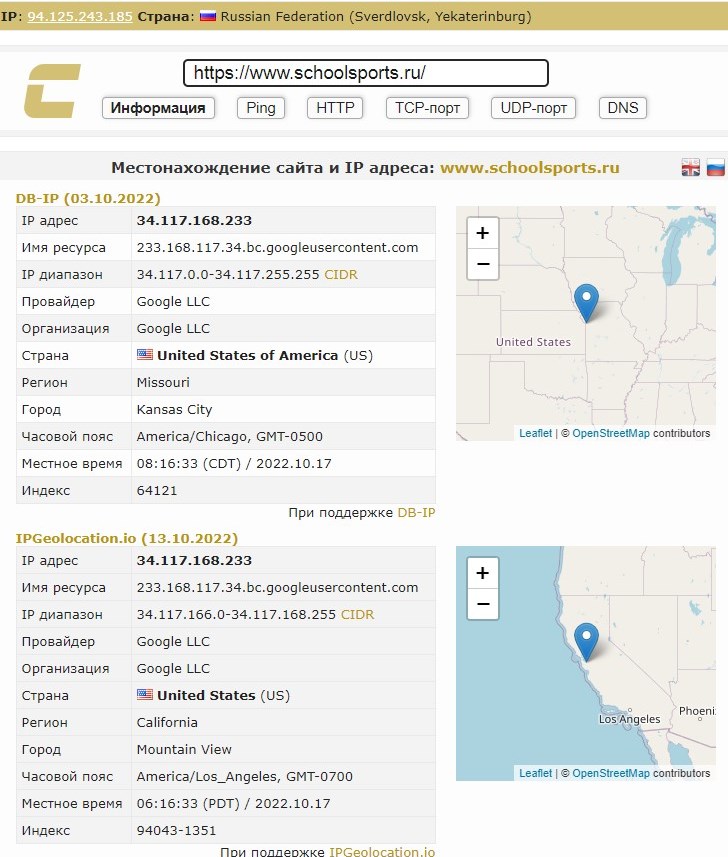The image size is (728, 857).
Task: Zoom out on the California map
Action: click(x=482, y=604)
